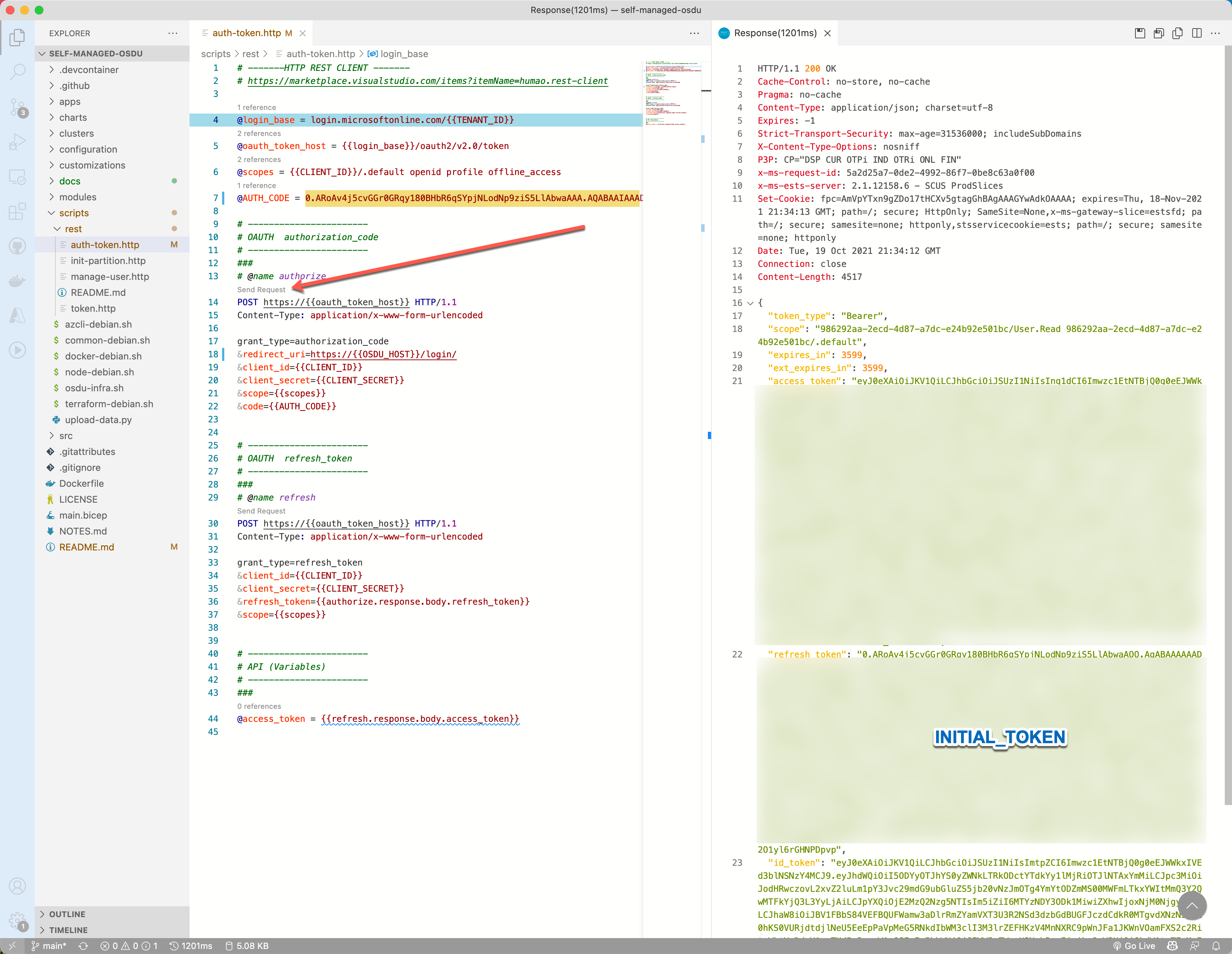Open the Source Control view
Screen dimensions: 1232x954
[17, 107]
